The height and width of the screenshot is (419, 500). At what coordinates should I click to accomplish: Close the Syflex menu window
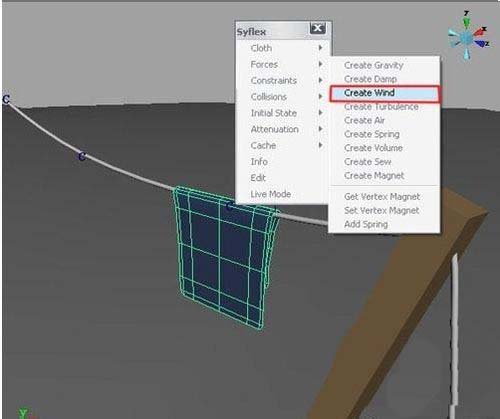[318, 29]
